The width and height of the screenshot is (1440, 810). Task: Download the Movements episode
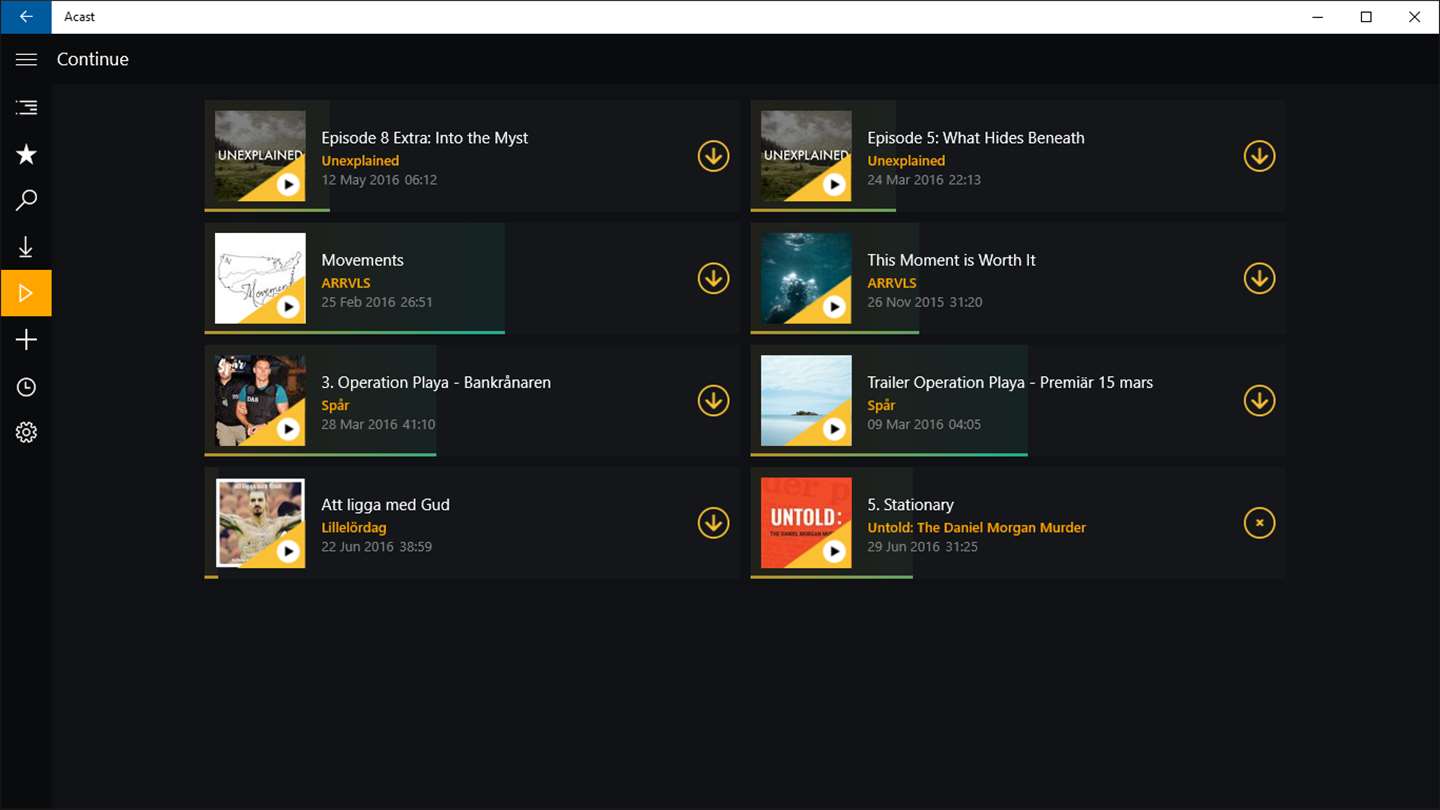[713, 278]
